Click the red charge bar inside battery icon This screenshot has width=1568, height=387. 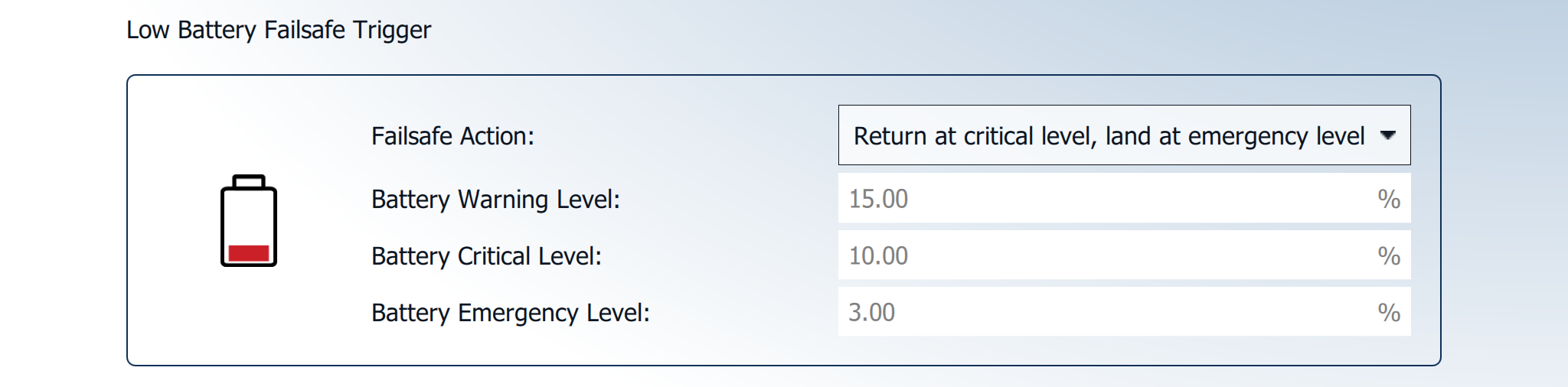coord(249,253)
